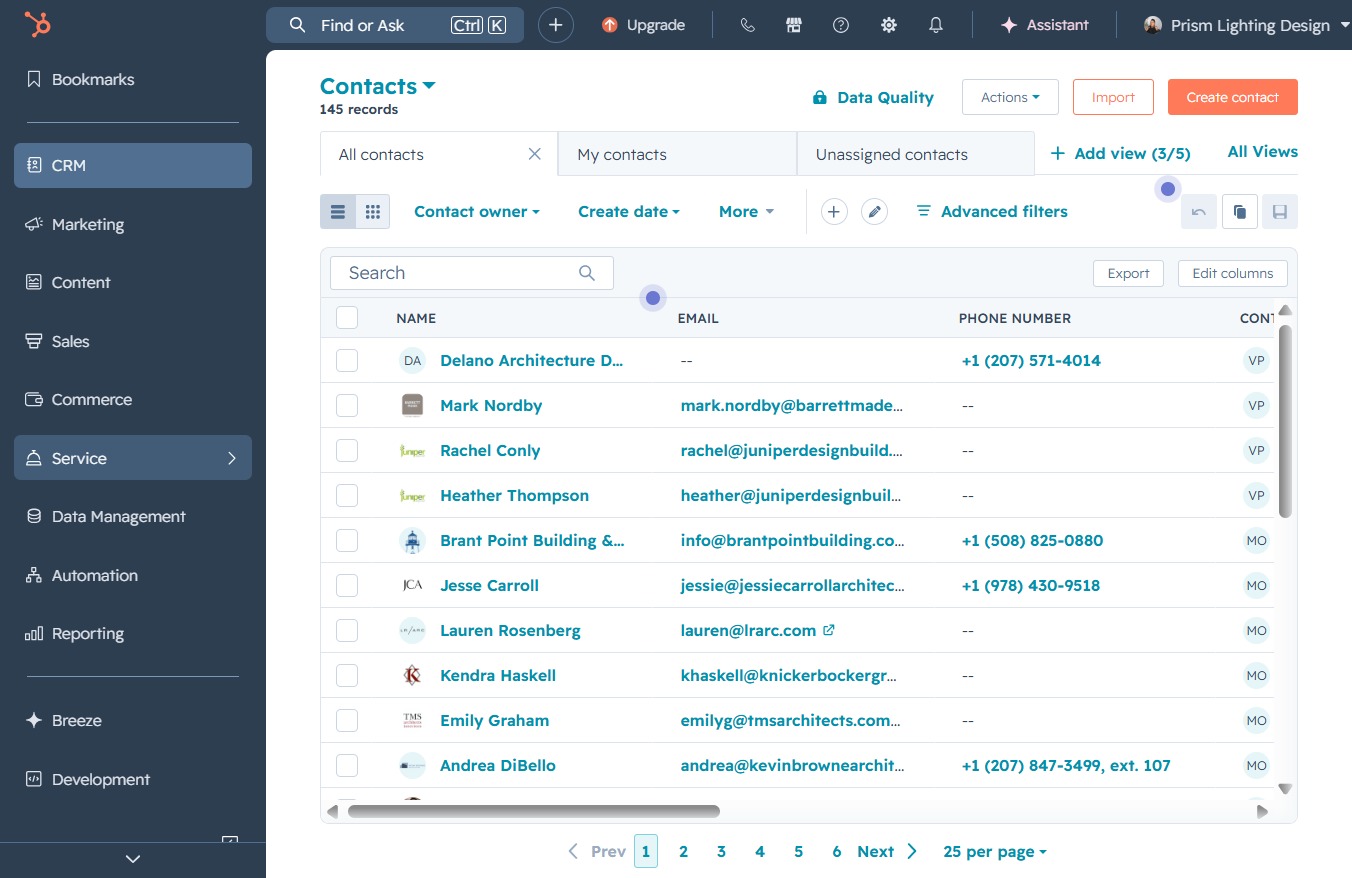Image resolution: width=1352 pixels, height=878 pixels.
Task: Toggle the select-all contacts checkbox
Action: pyautogui.click(x=347, y=317)
